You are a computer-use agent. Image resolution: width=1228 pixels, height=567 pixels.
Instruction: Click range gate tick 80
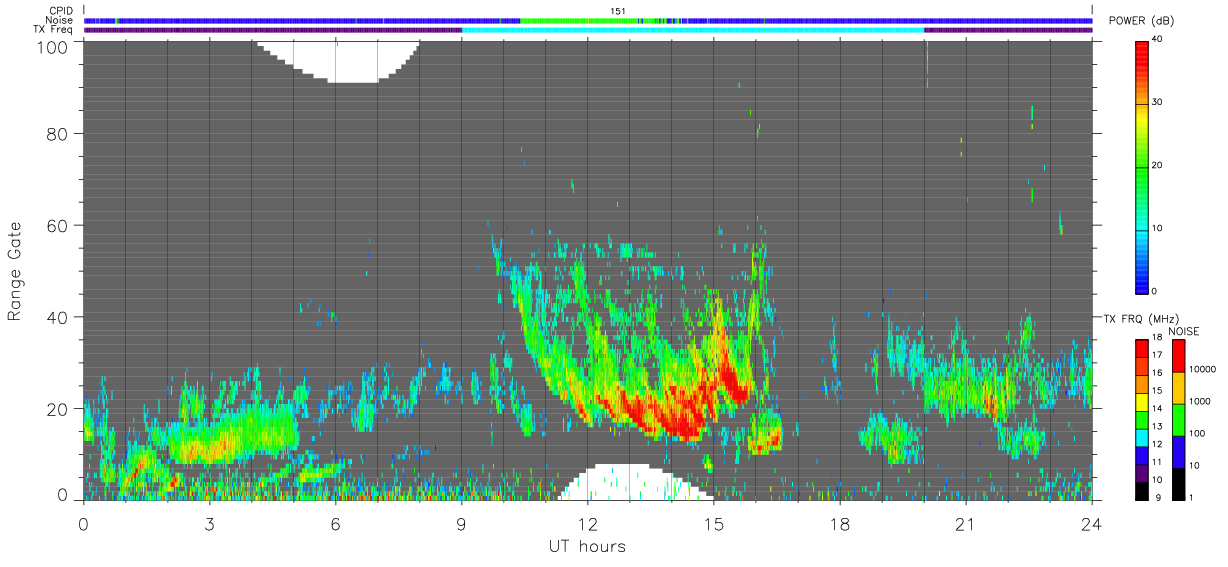(x=57, y=133)
